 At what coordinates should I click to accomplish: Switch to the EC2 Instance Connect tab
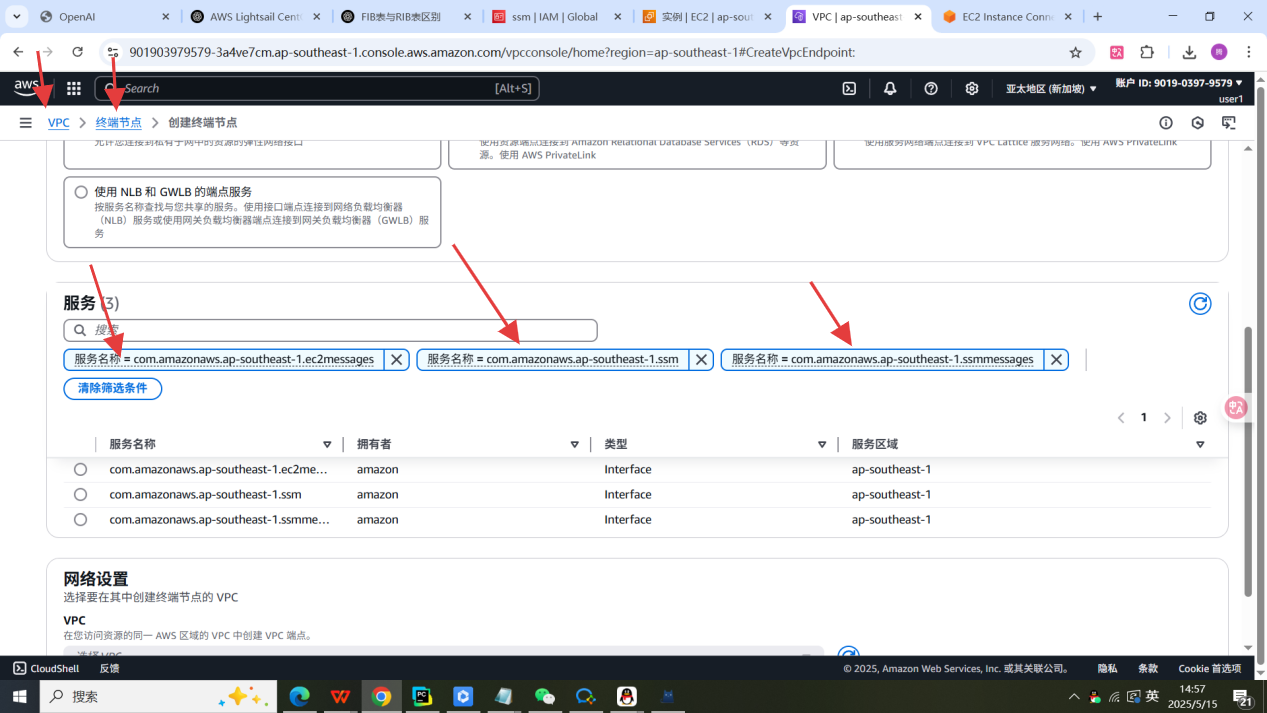point(1010,16)
